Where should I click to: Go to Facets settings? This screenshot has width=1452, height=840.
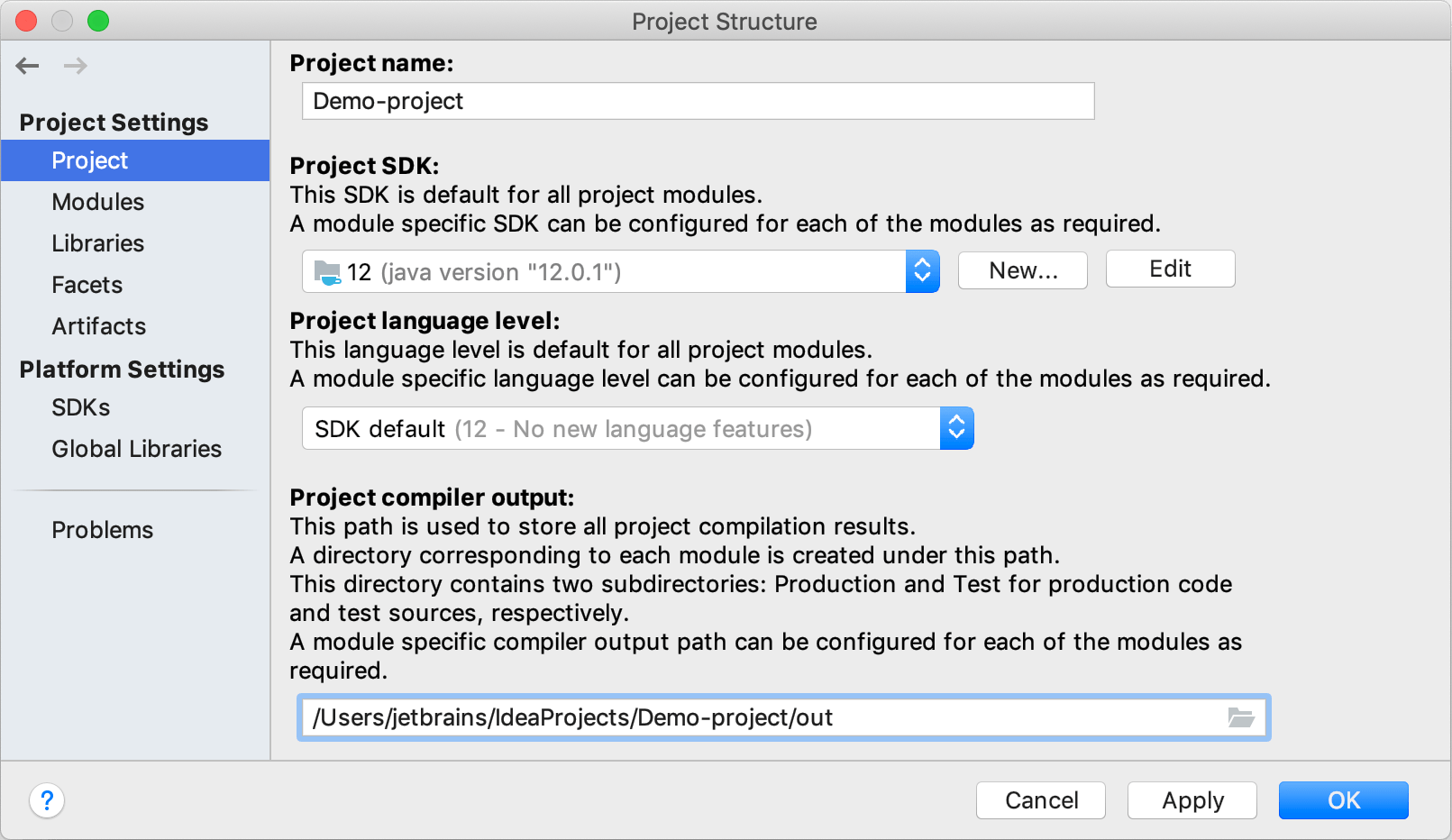tap(87, 285)
